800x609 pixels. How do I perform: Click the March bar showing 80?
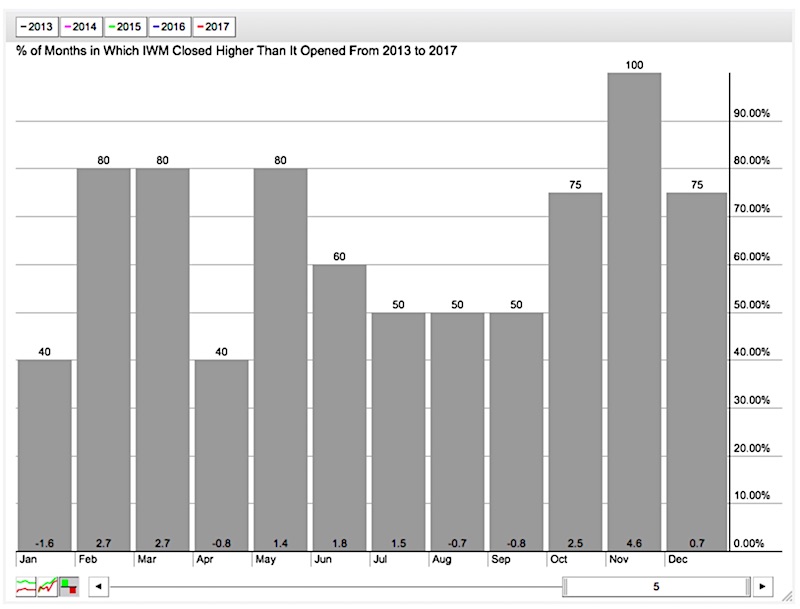tap(162, 359)
